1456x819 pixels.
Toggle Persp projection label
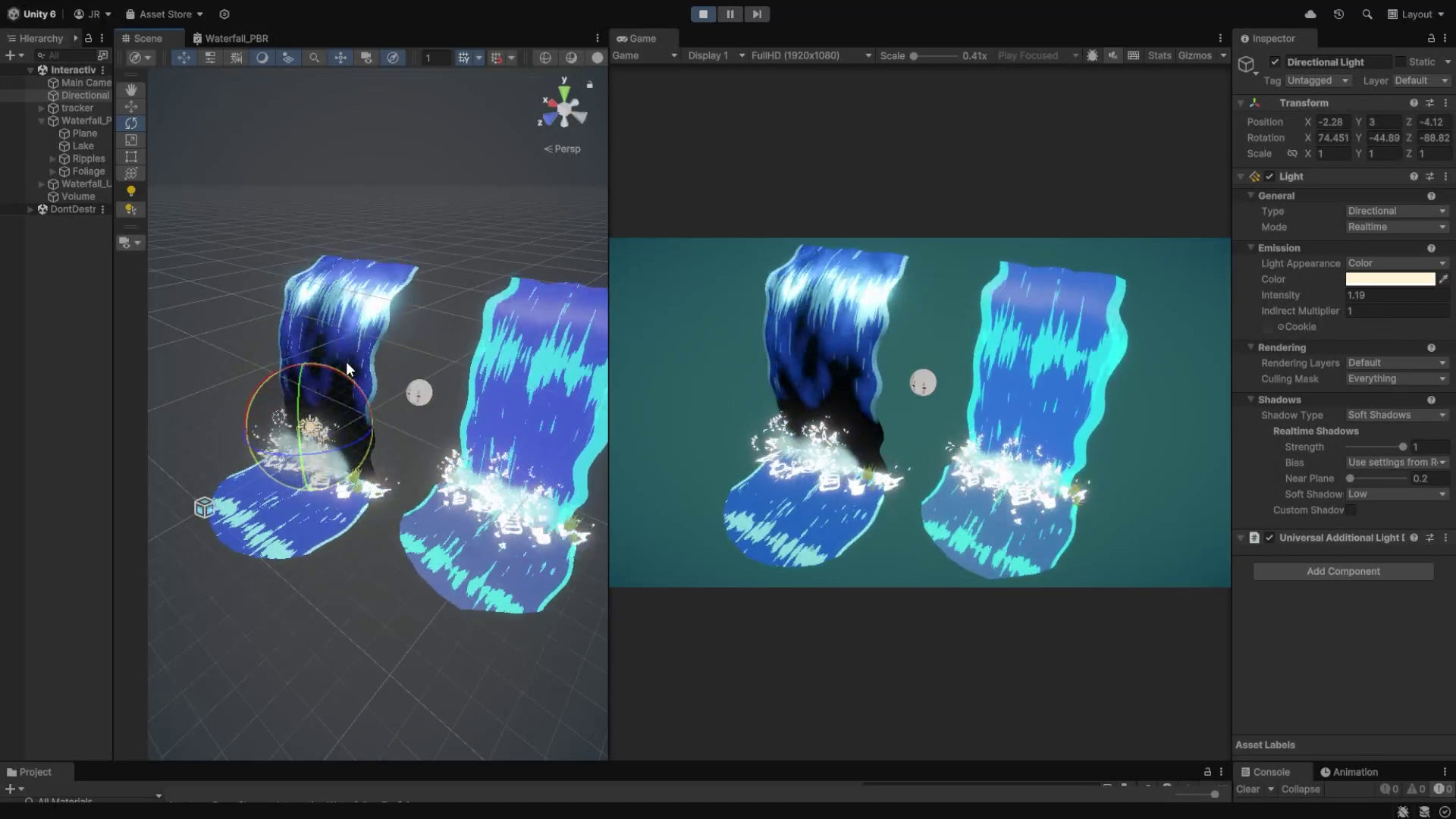coord(562,149)
